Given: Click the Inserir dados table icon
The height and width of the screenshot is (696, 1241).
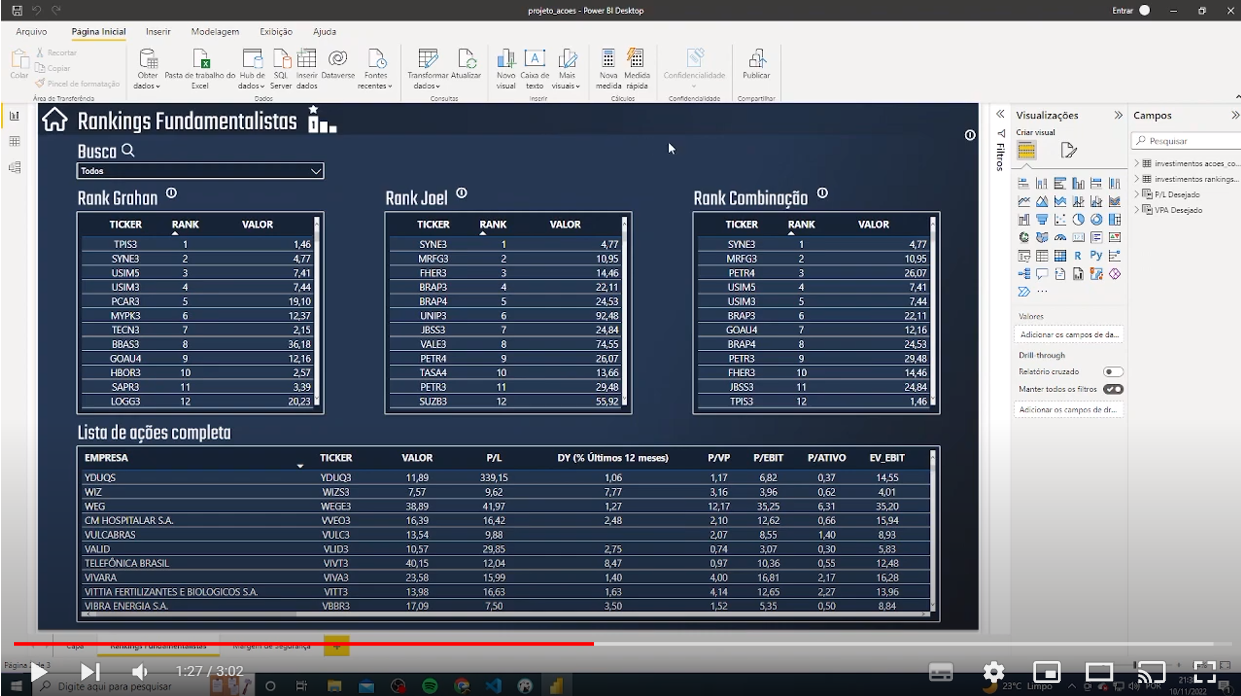Looking at the screenshot, I should pyautogui.click(x=307, y=58).
